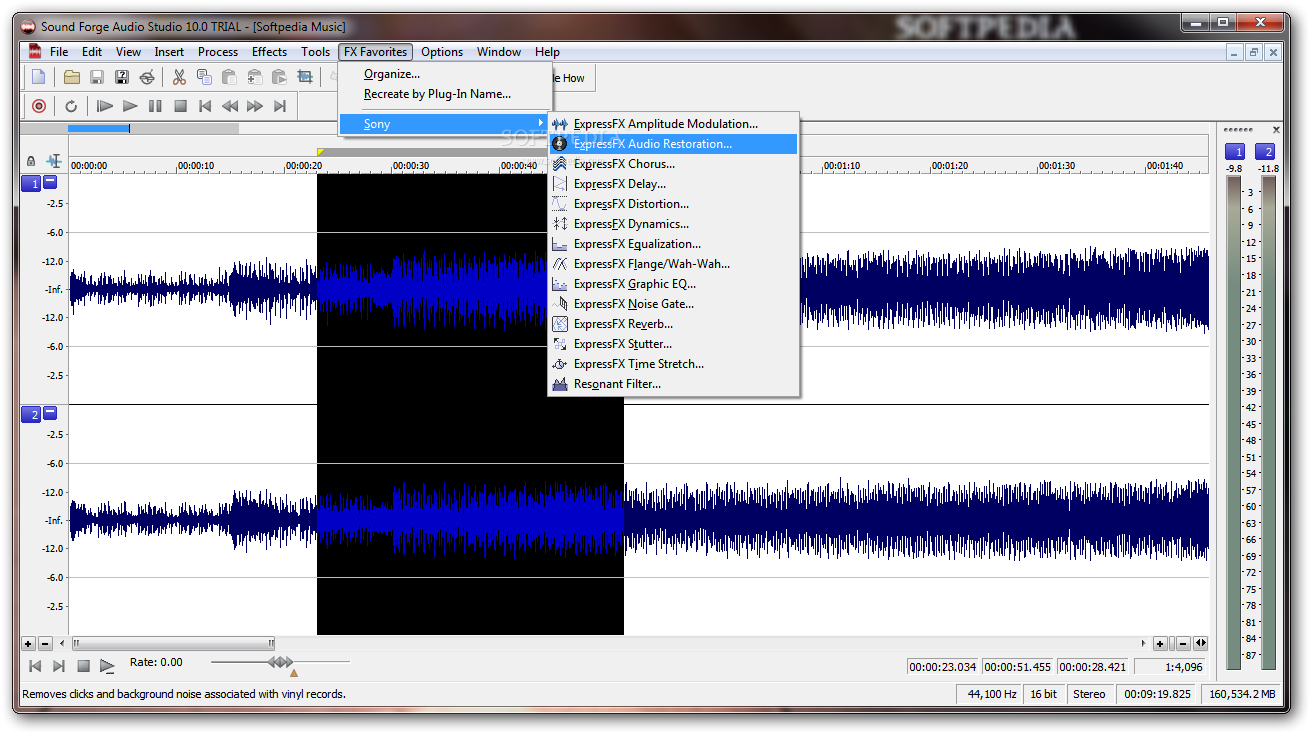Select ExpressFX Chorus...
The width and height of the screenshot is (1311, 734).
coord(673,164)
